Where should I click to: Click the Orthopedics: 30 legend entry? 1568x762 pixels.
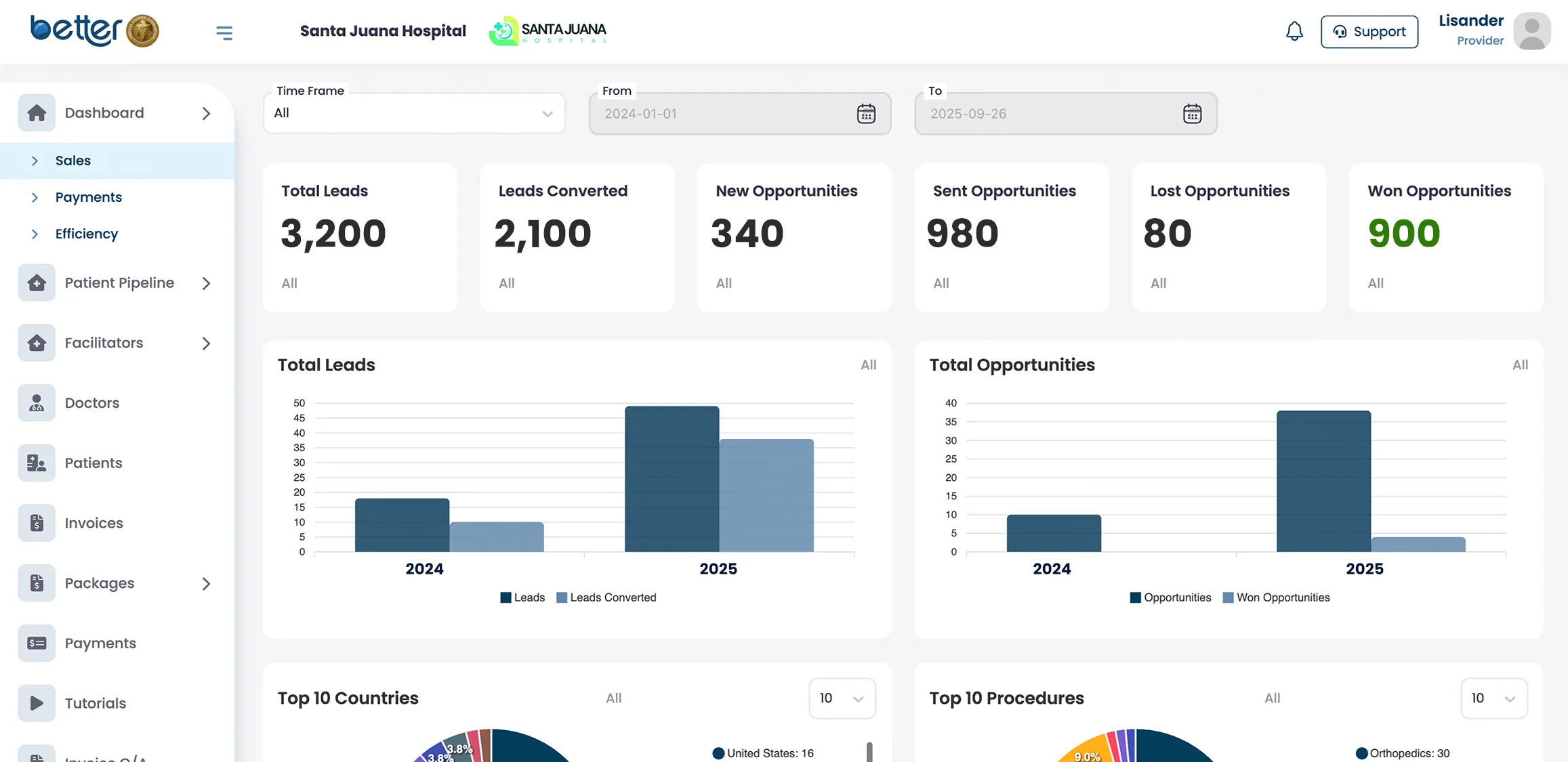[x=1403, y=753]
